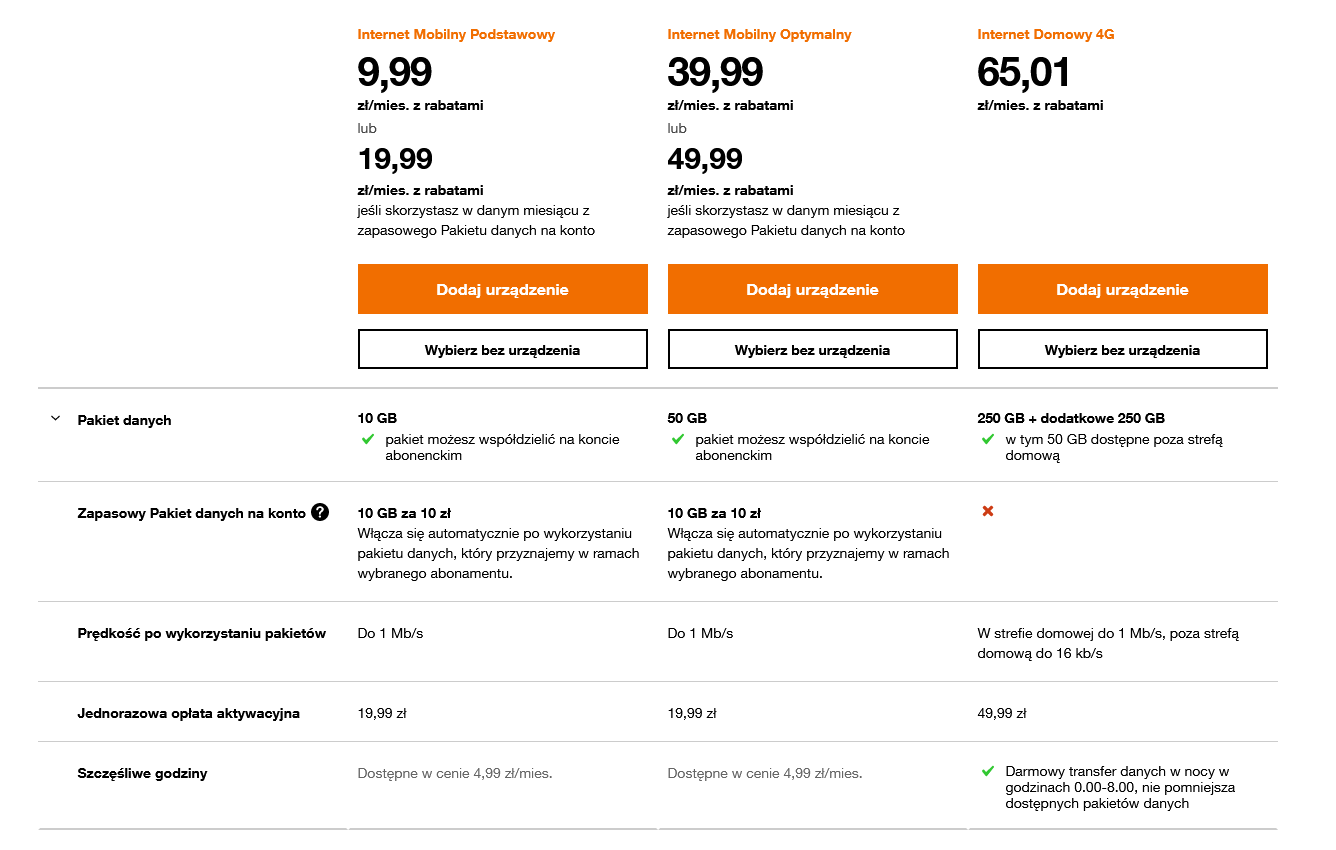Click green checkmark beside Darmowy transfer danych

tap(987, 771)
